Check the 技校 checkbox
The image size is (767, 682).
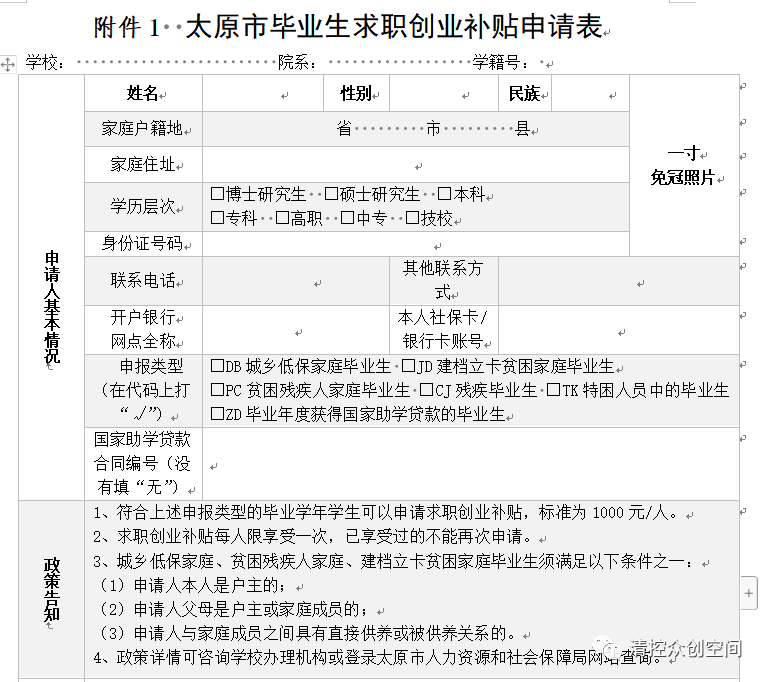412,217
